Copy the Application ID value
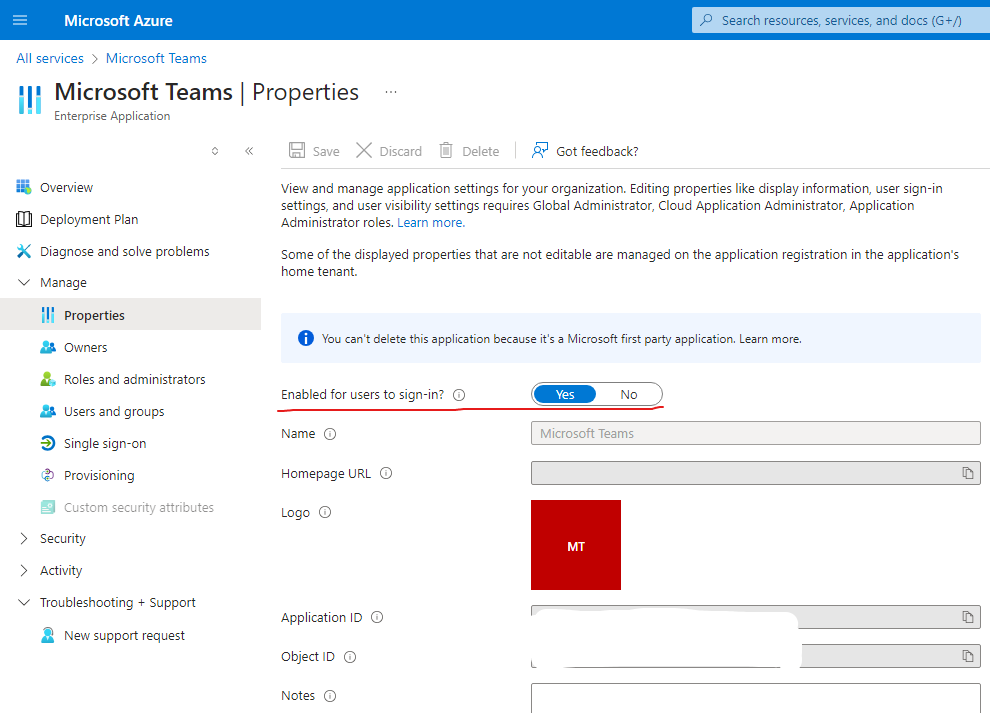990x713 pixels. [x=967, y=617]
